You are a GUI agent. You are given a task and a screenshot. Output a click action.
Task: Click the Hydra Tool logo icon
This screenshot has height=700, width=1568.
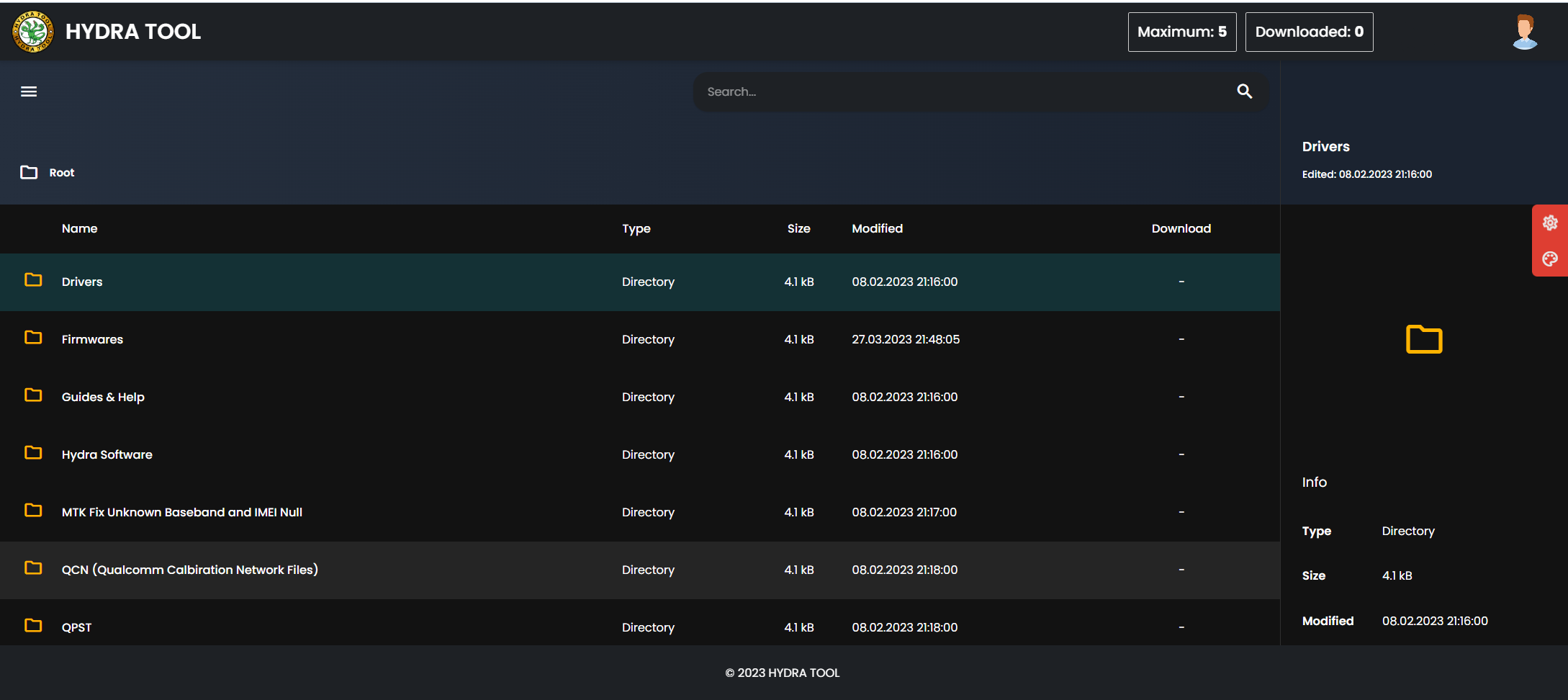[x=32, y=32]
